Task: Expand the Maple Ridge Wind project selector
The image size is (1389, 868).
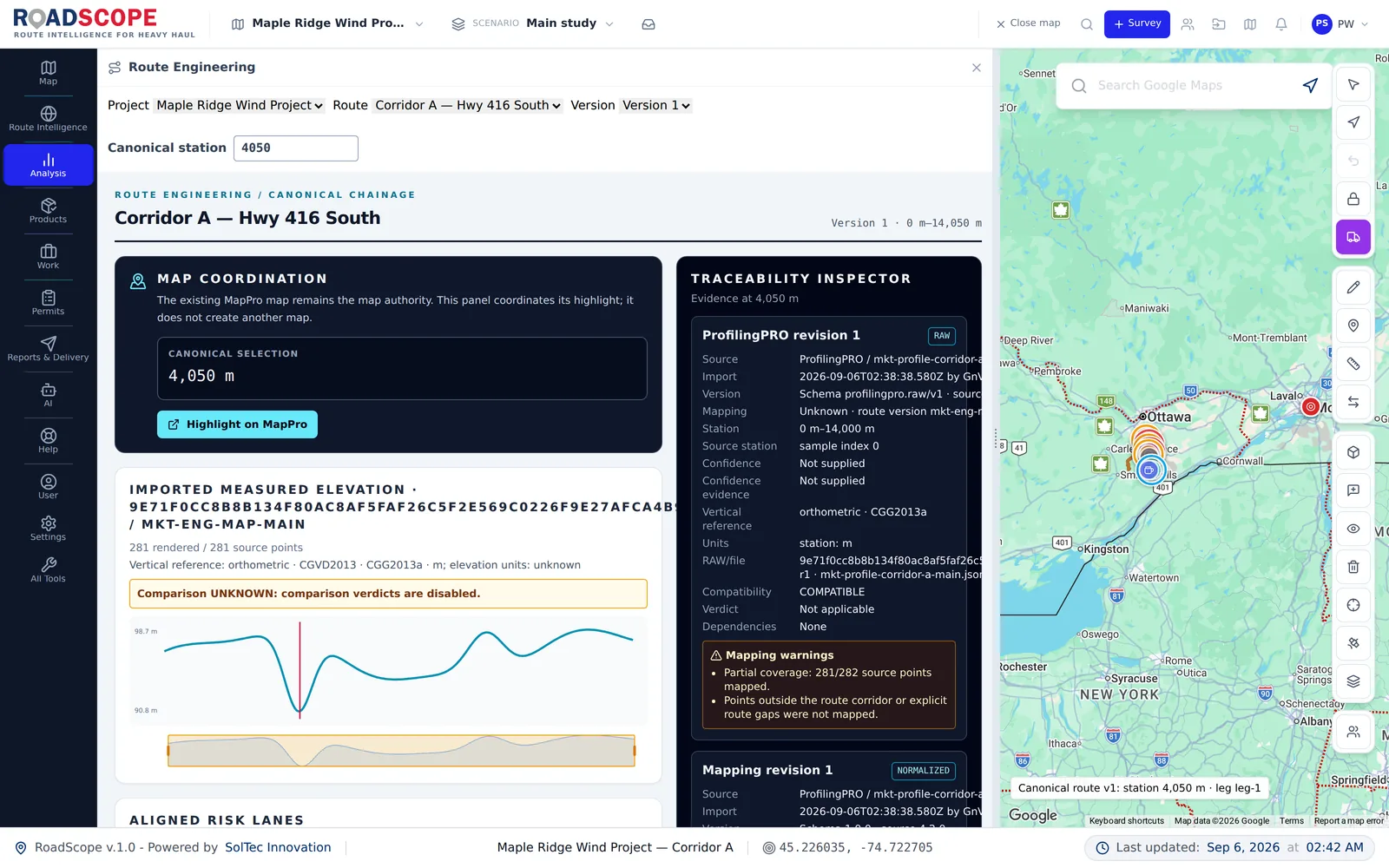Action: coord(328,24)
